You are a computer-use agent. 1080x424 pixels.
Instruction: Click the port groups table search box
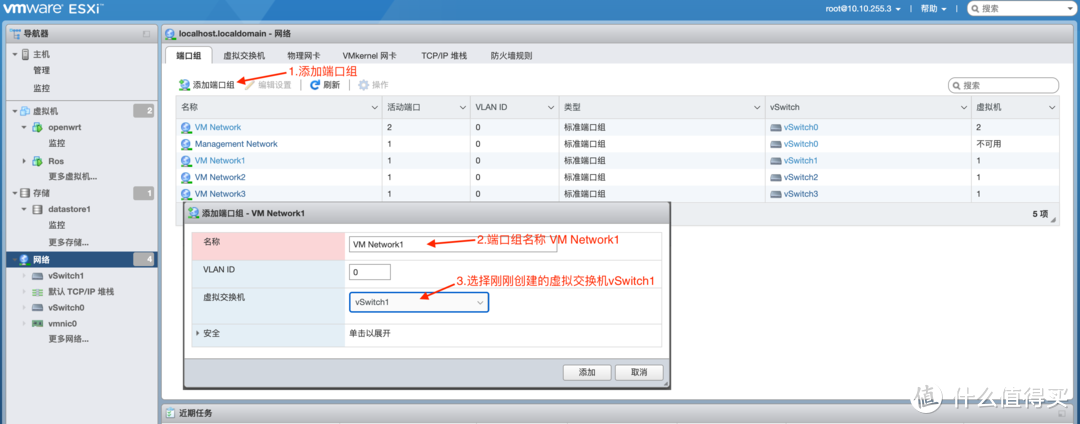[1004, 85]
